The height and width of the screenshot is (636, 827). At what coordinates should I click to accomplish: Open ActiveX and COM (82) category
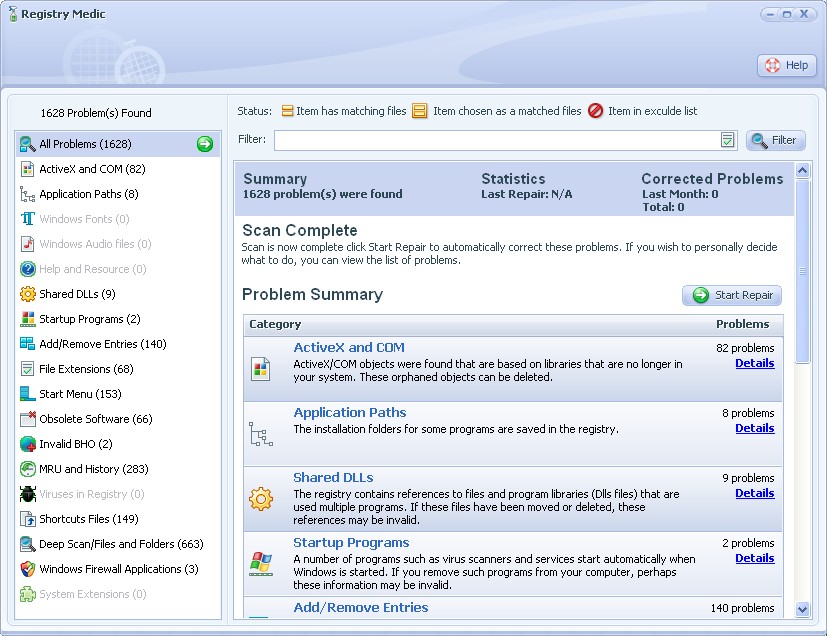click(118, 169)
